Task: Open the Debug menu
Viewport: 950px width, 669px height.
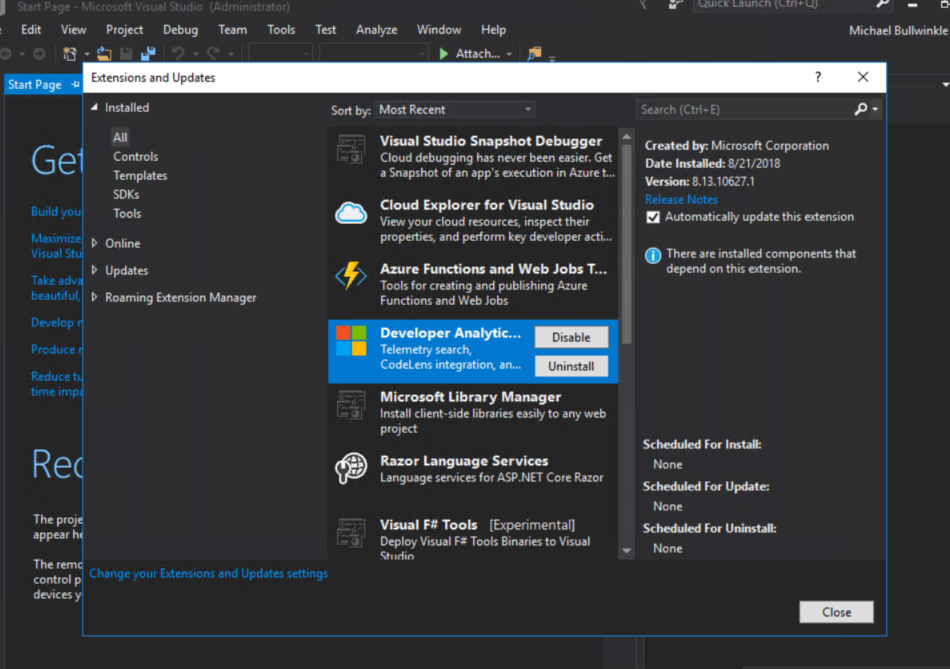Action: [x=180, y=30]
